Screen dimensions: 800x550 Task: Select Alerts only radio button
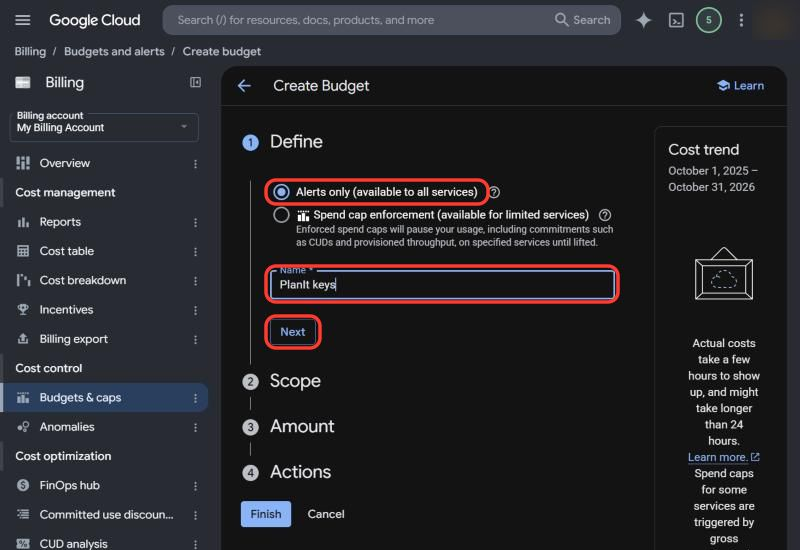281,192
